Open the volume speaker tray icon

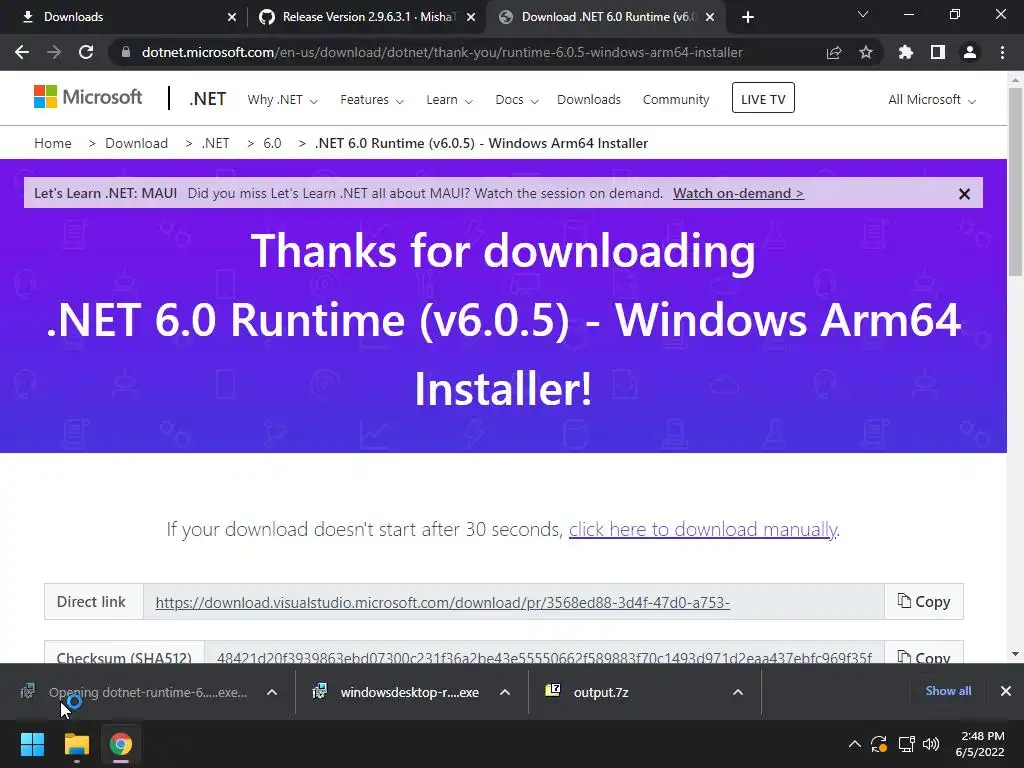[x=931, y=744]
